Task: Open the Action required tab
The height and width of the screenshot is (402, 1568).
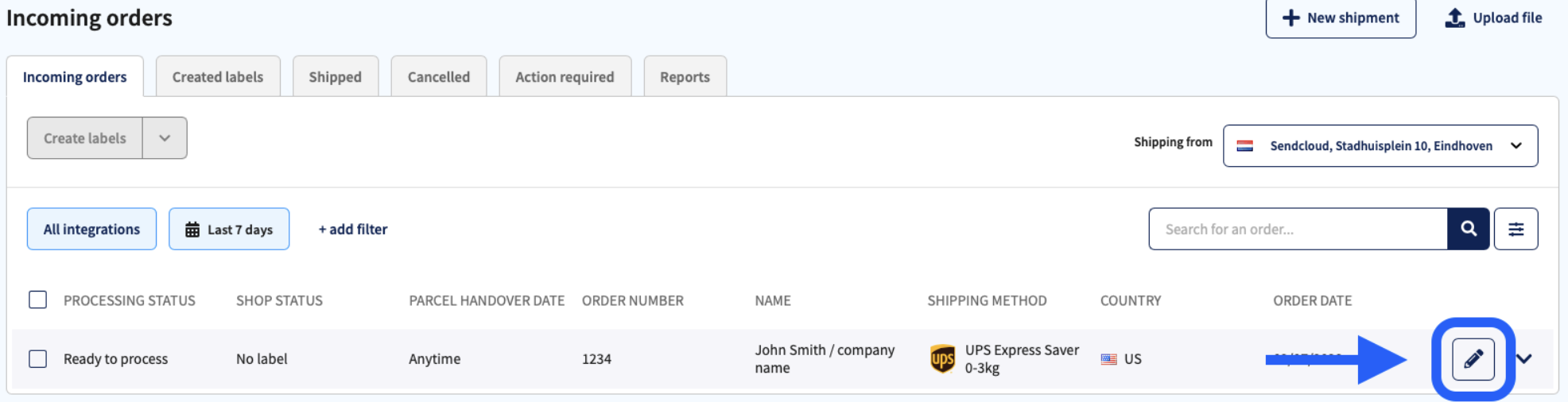Action: (565, 77)
